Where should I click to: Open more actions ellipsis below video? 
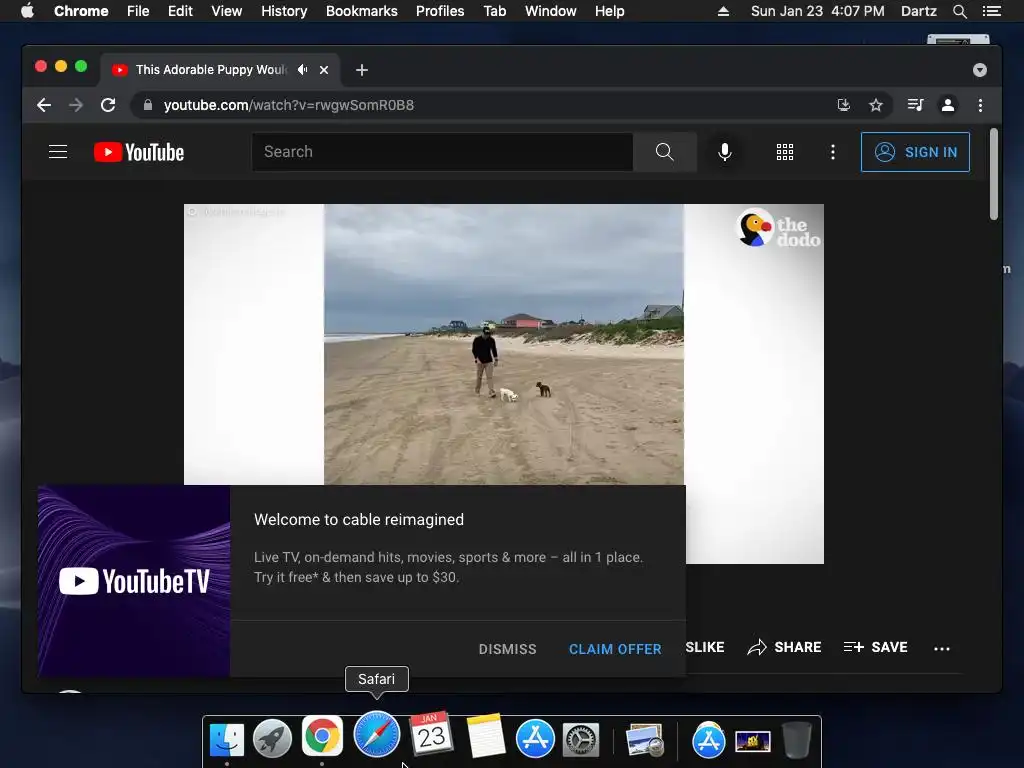click(942, 648)
